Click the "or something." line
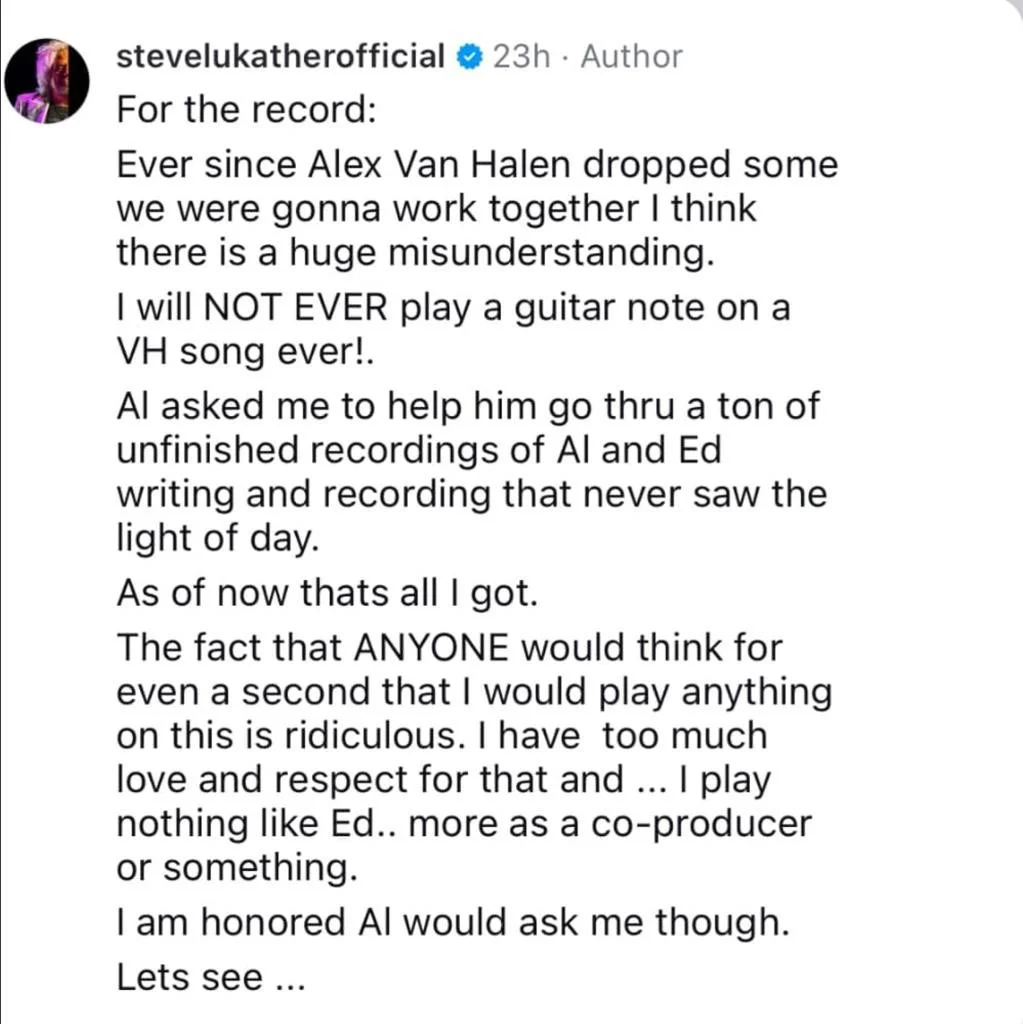The width and height of the screenshot is (1023, 1024). point(237,867)
